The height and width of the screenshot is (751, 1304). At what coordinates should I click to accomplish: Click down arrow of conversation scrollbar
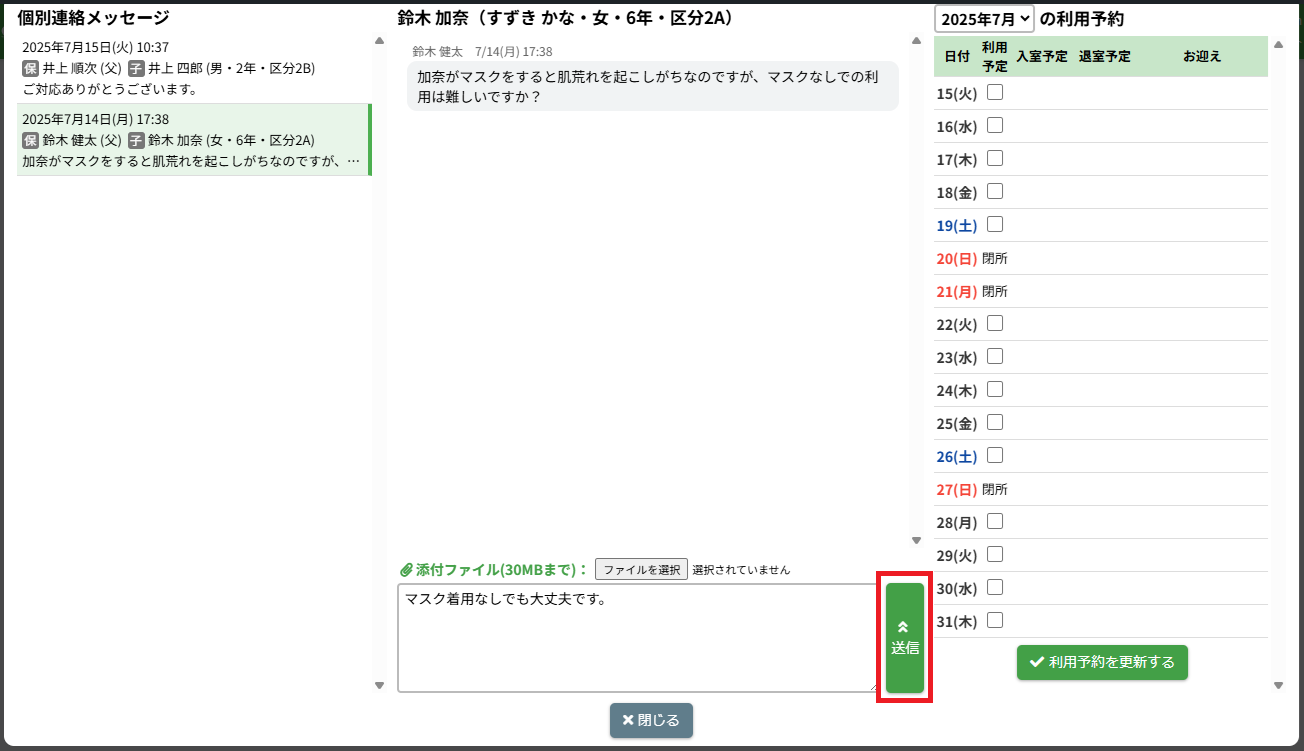pos(916,541)
